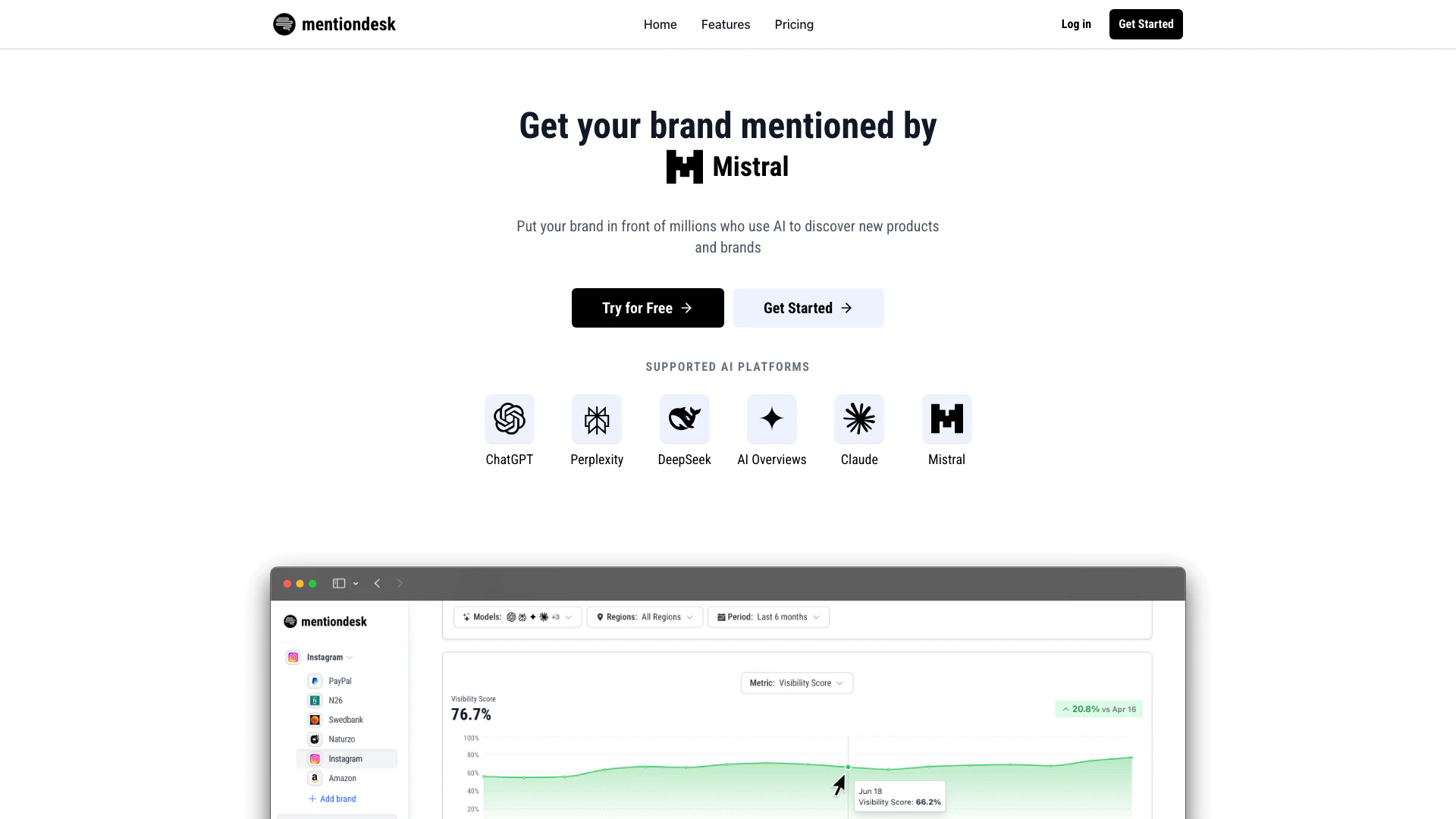Click the Perplexity platform icon
Screen dimensions: 1456x819
coord(597,419)
